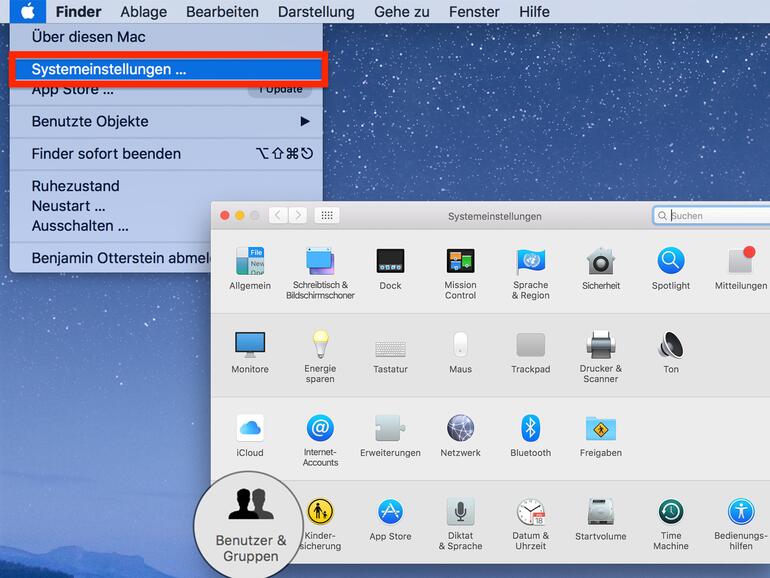This screenshot has width=770, height=578.
Task: Open the Bearbeiten menu
Action: click(222, 11)
